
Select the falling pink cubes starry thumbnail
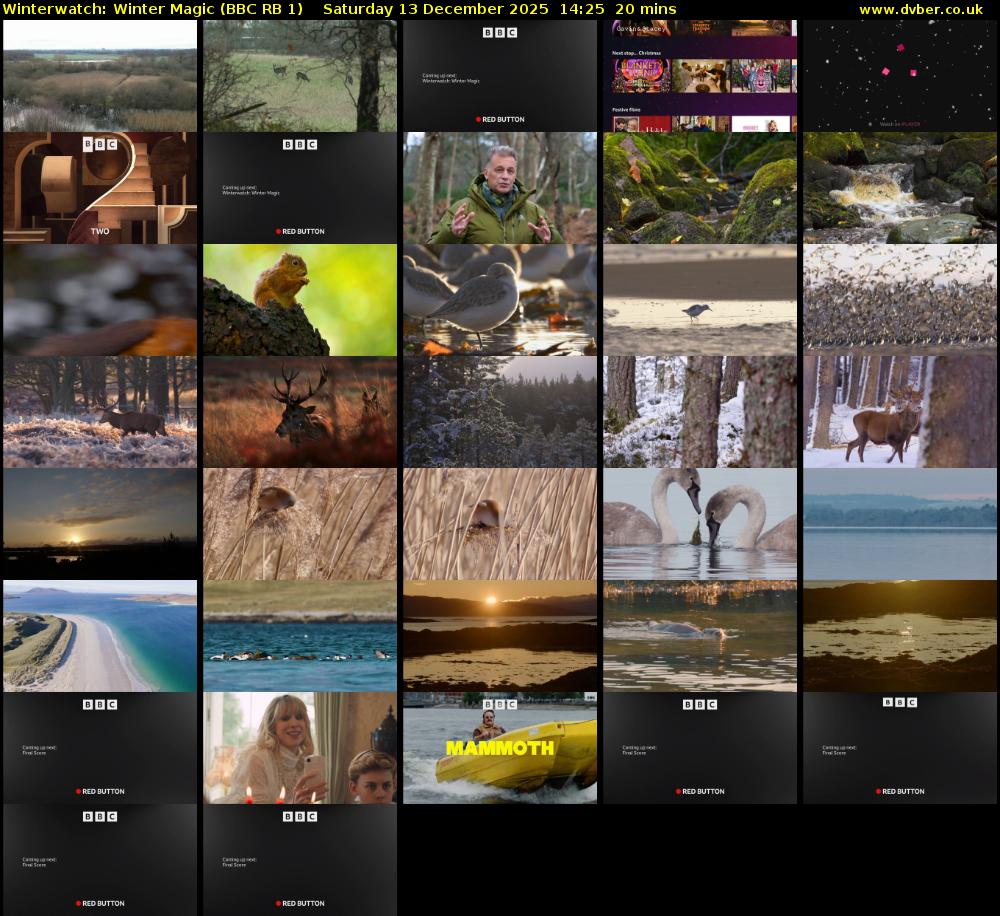click(x=900, y=76)
